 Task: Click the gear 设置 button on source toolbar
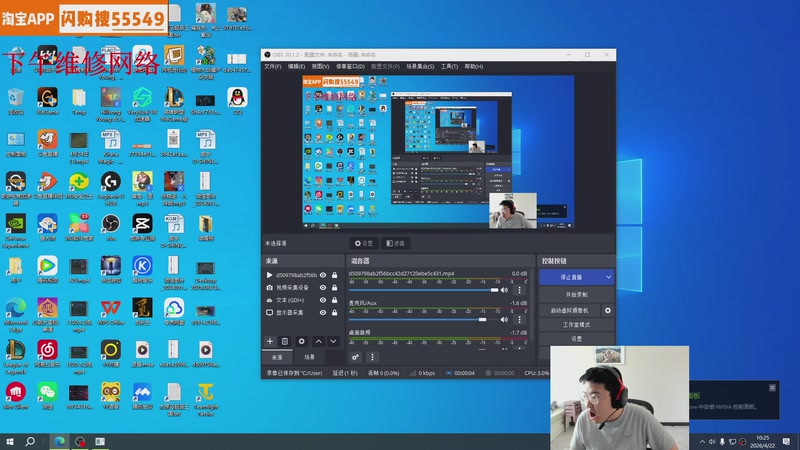[364, 243]
